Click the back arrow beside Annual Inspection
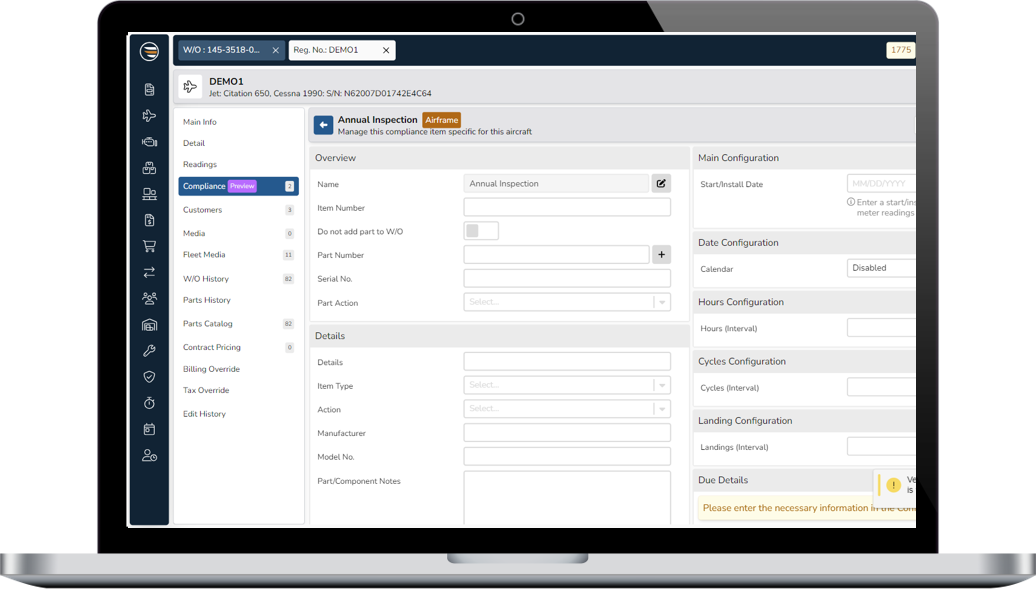 click(322, 124)
